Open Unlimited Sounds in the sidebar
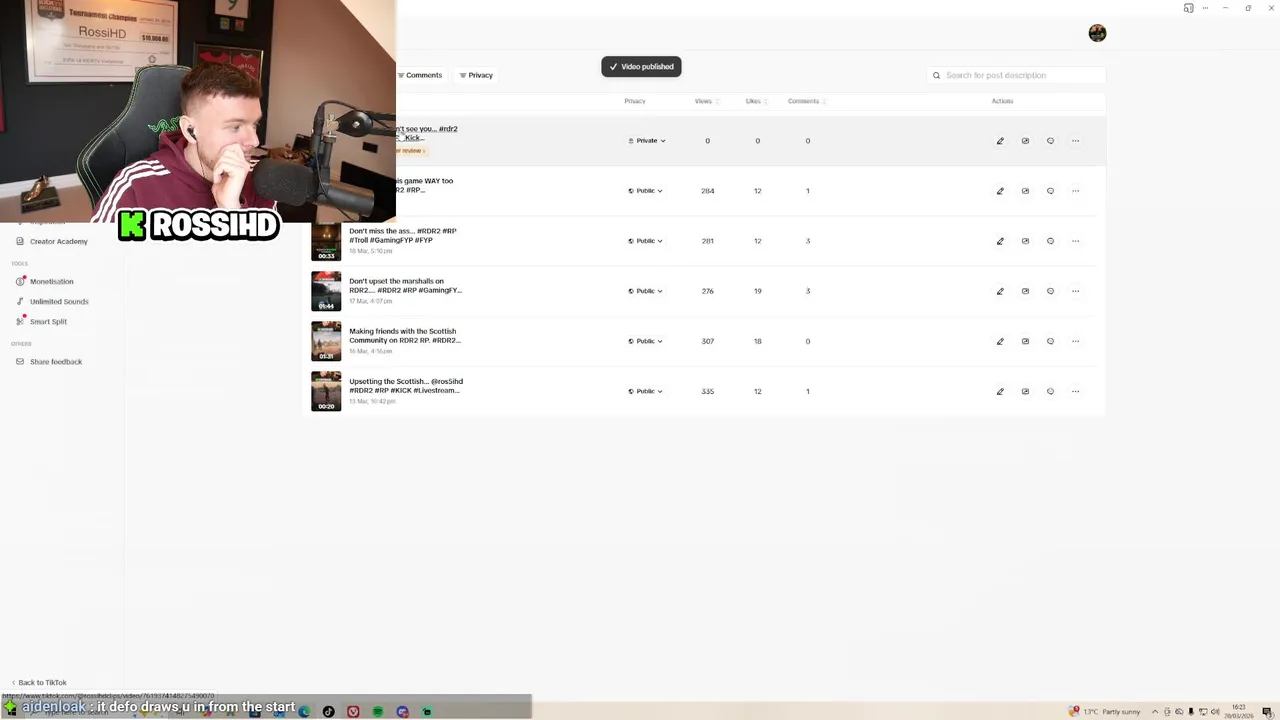Viewport: 1280px width, 720px height. pyautogui.click(x=52, y=301)
